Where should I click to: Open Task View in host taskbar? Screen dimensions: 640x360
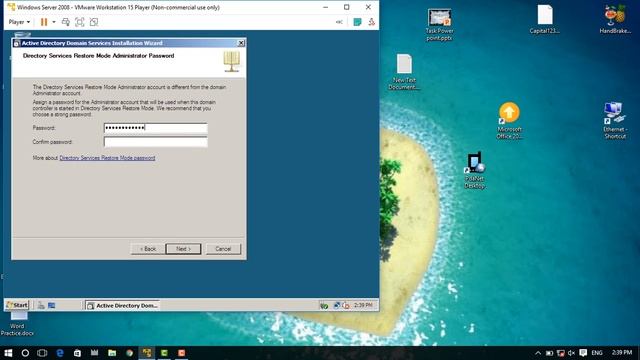[42, 353]
